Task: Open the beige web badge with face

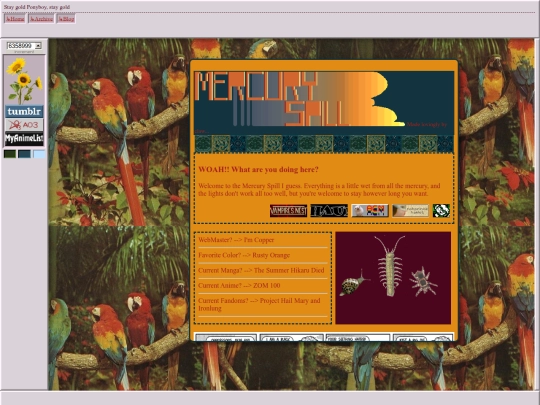Action: (411, 211)
